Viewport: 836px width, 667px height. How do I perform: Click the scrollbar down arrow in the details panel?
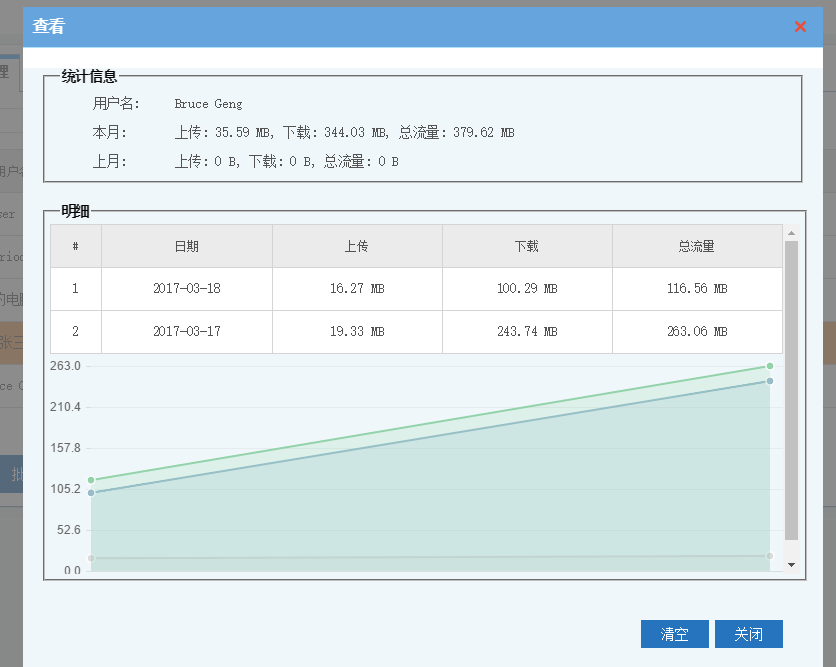click(x=791, y=565)
